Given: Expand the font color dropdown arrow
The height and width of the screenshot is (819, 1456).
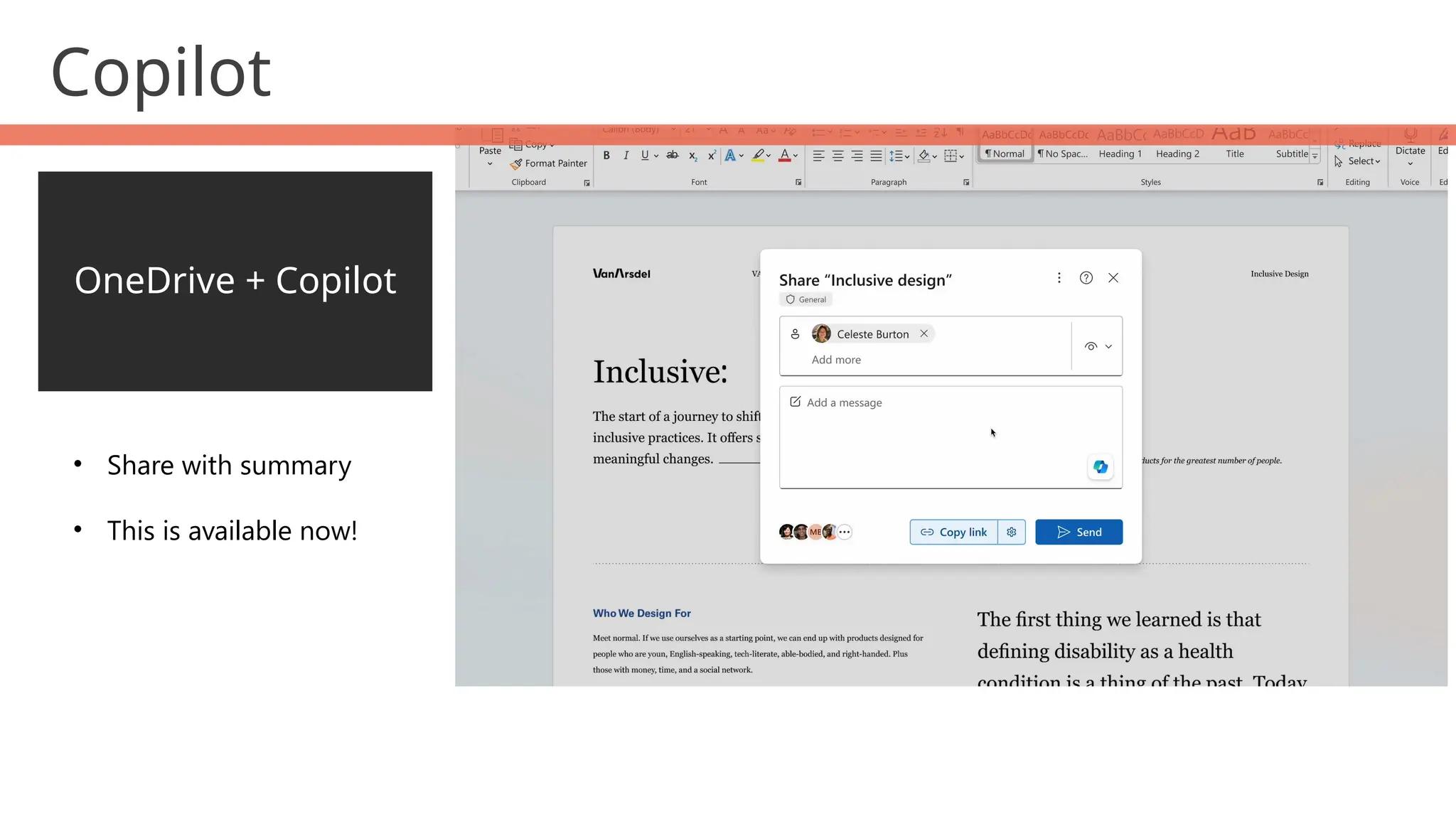Looking at the screenshot, I should click(x=796, y=156).
